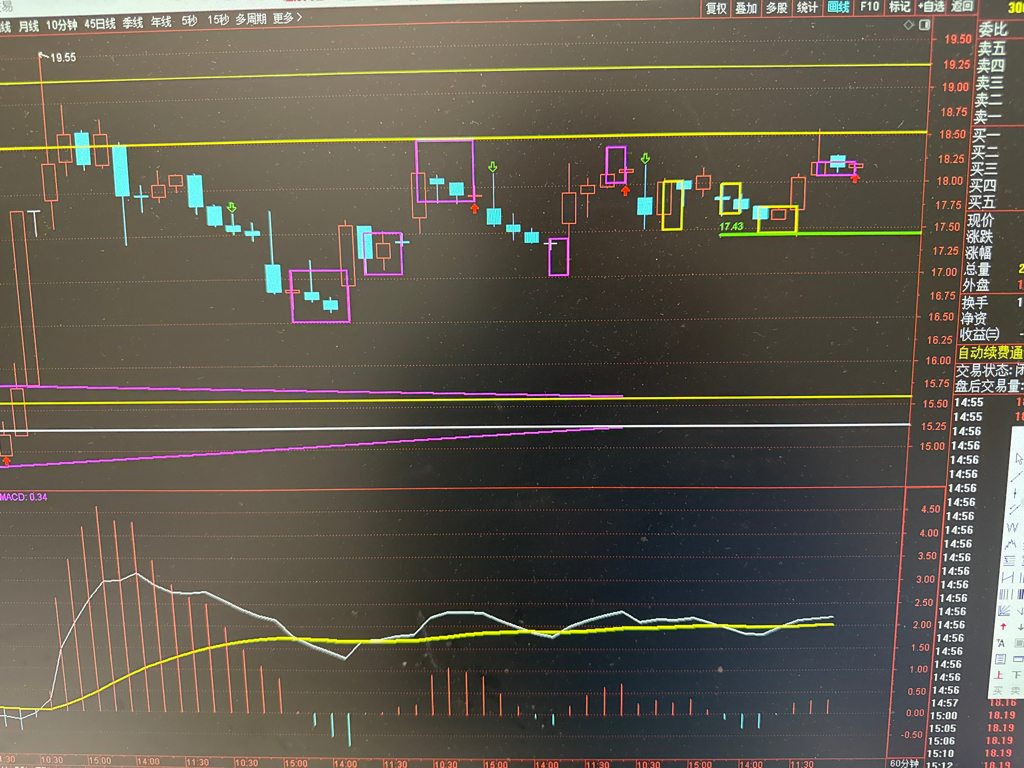Click the 交易状态 status row

tap(989, 370)
